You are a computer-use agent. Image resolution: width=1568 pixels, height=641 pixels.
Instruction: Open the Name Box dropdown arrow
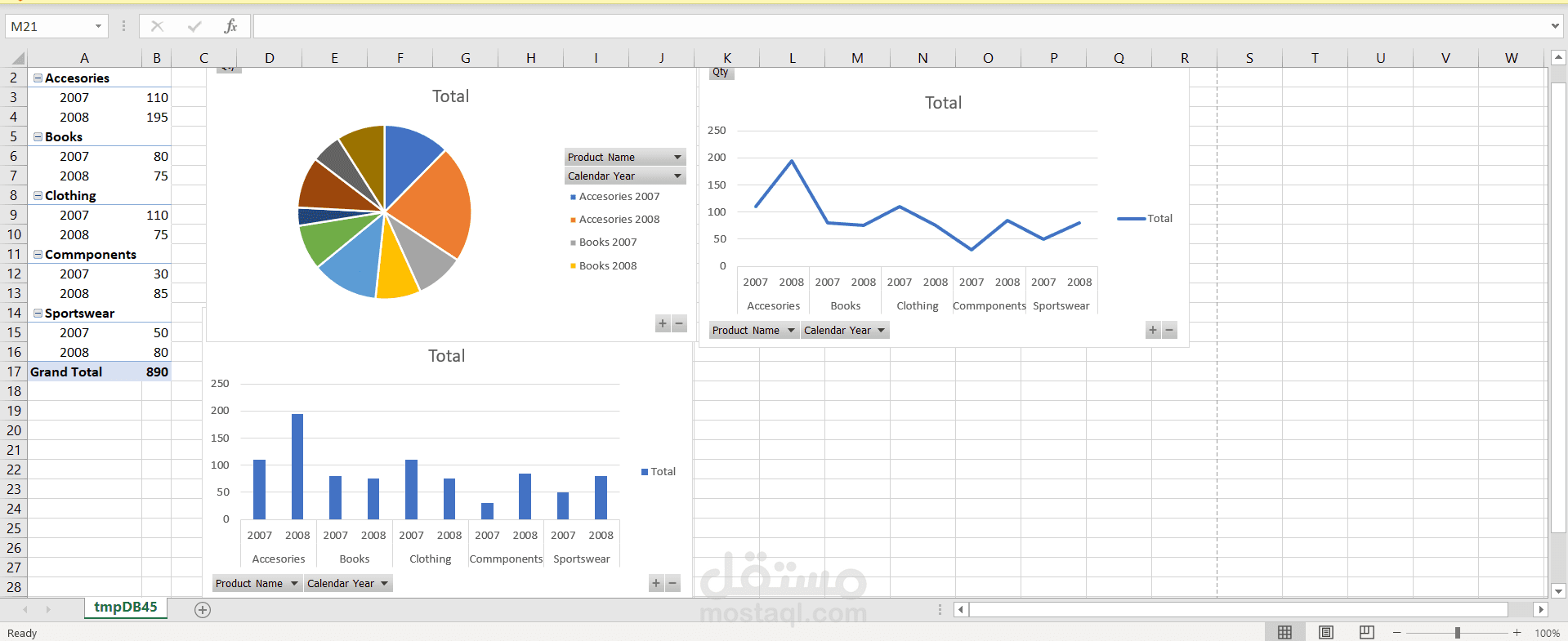[98, 26]
